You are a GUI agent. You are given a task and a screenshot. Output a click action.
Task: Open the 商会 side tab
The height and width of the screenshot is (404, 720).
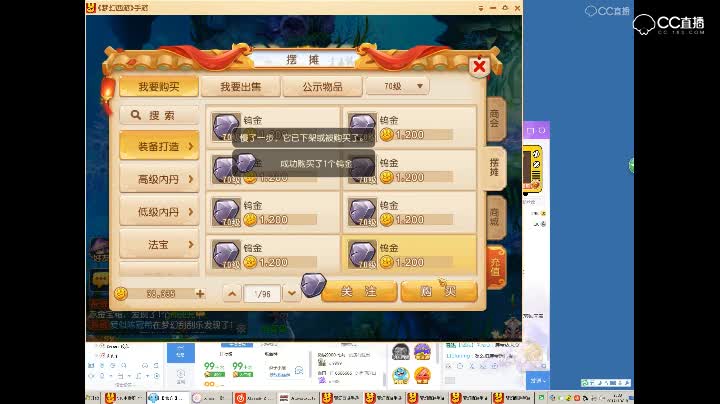click(x=495, y=119)
